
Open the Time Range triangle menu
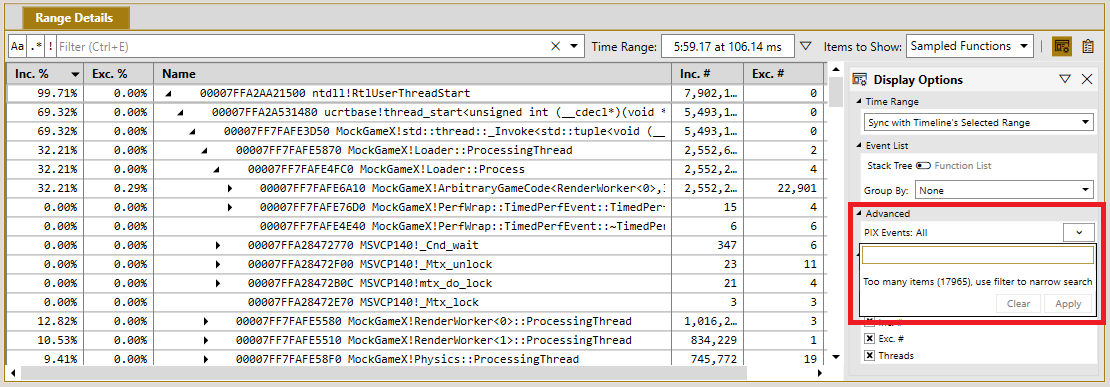pyautogui.click(x=805, y=47)
